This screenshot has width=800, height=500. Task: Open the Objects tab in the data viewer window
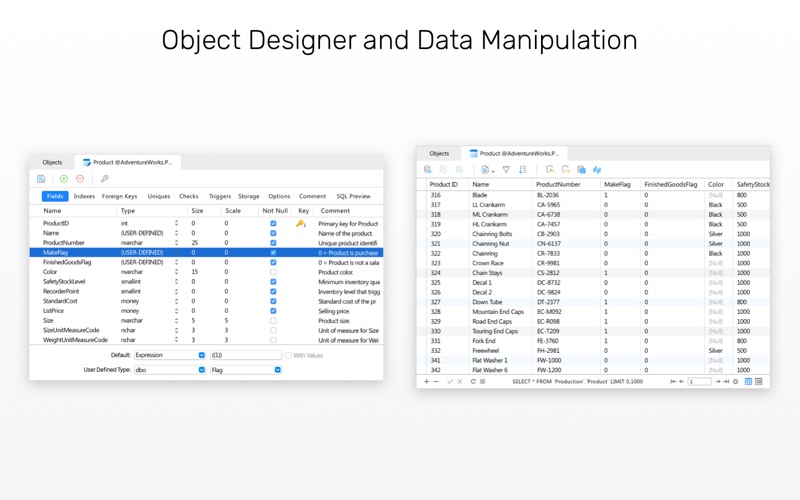click(439, 153)
